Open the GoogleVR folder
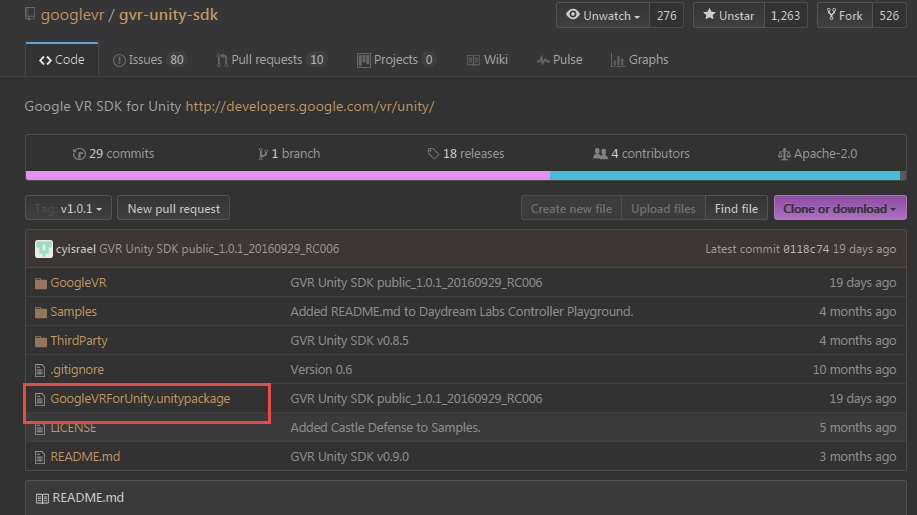Screen dimensions: 917x515 pos(78,283)
